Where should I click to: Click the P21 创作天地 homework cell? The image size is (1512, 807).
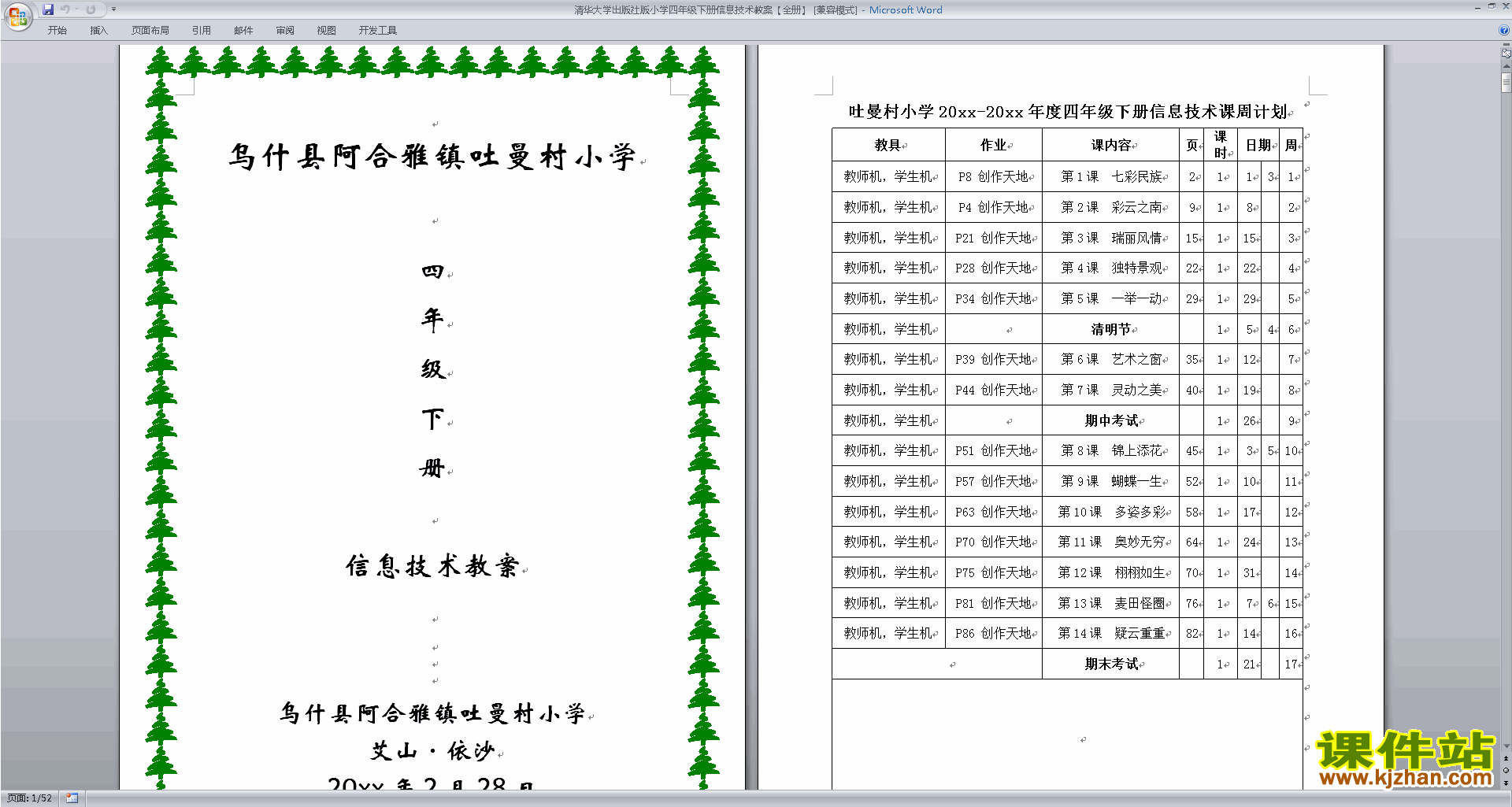[x=994, y=238]
